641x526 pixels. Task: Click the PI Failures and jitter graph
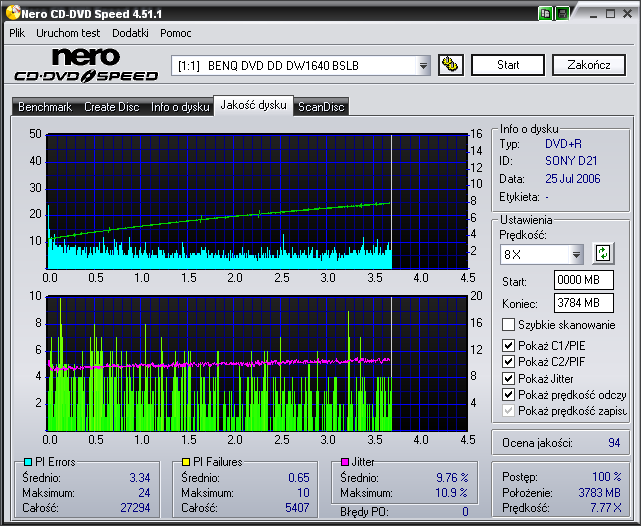(257, 363)
